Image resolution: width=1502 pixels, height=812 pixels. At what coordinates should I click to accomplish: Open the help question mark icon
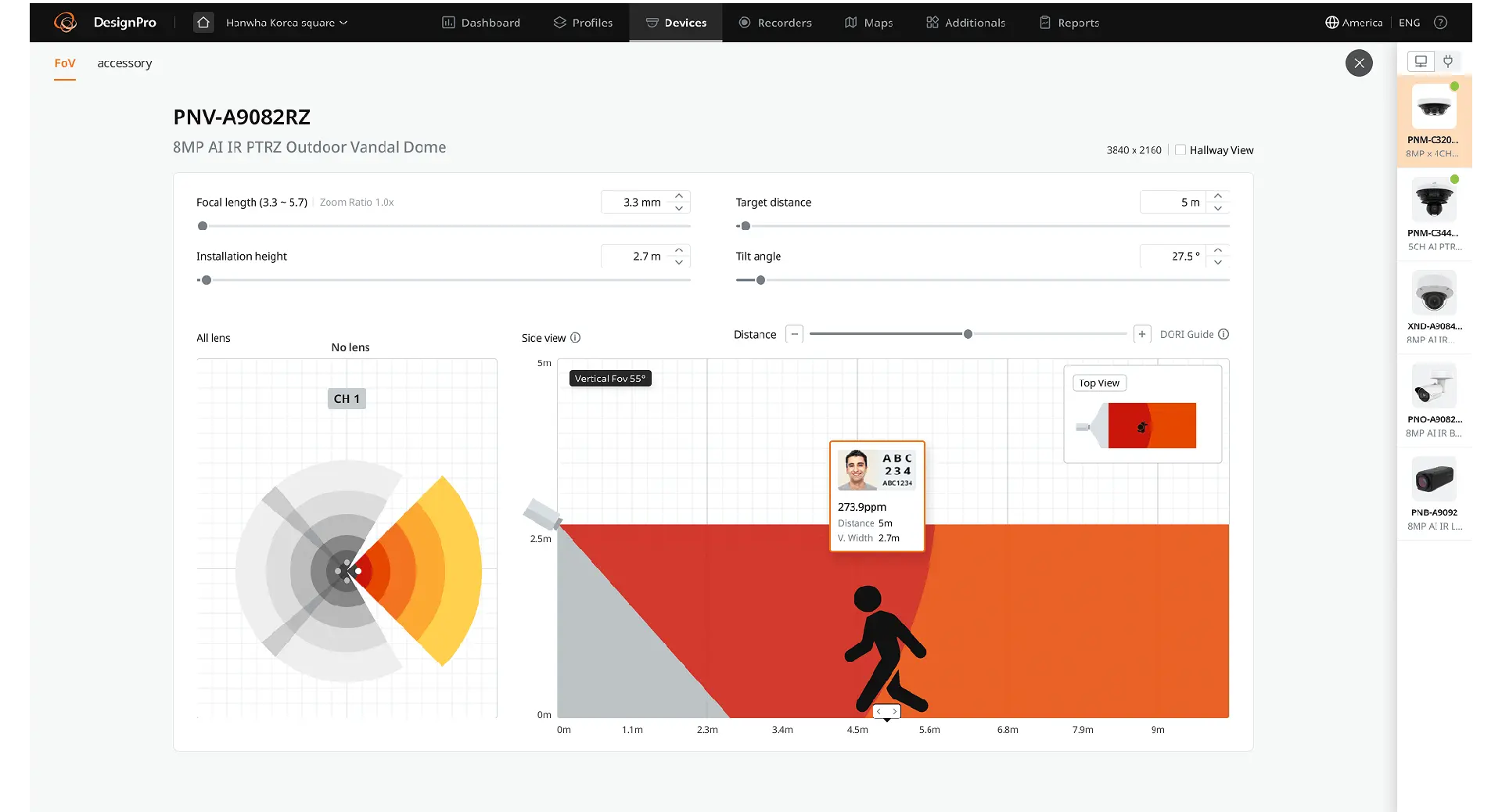click(x=1440, y=23)
